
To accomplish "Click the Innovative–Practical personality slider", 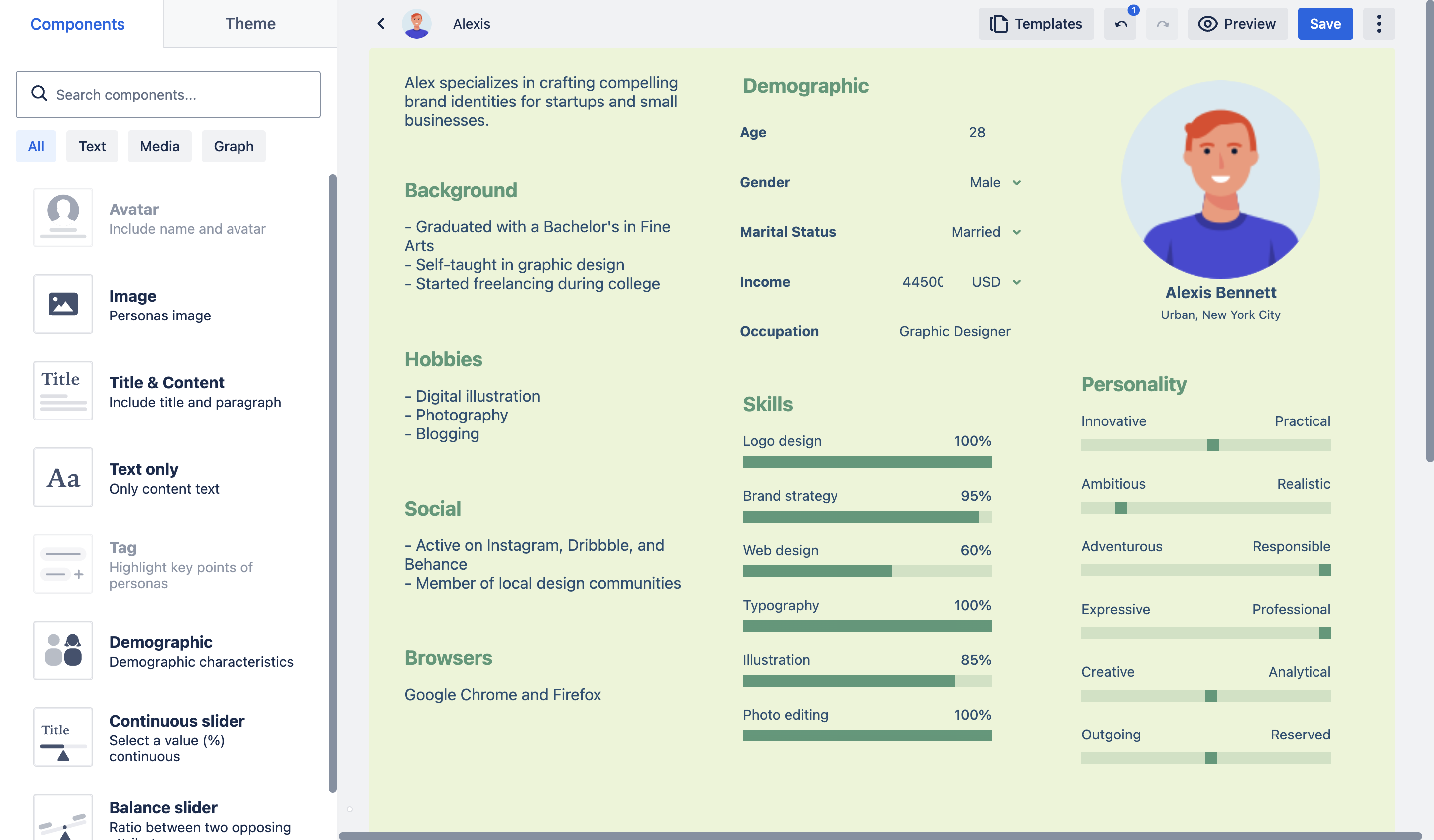I will (1206, 445).
